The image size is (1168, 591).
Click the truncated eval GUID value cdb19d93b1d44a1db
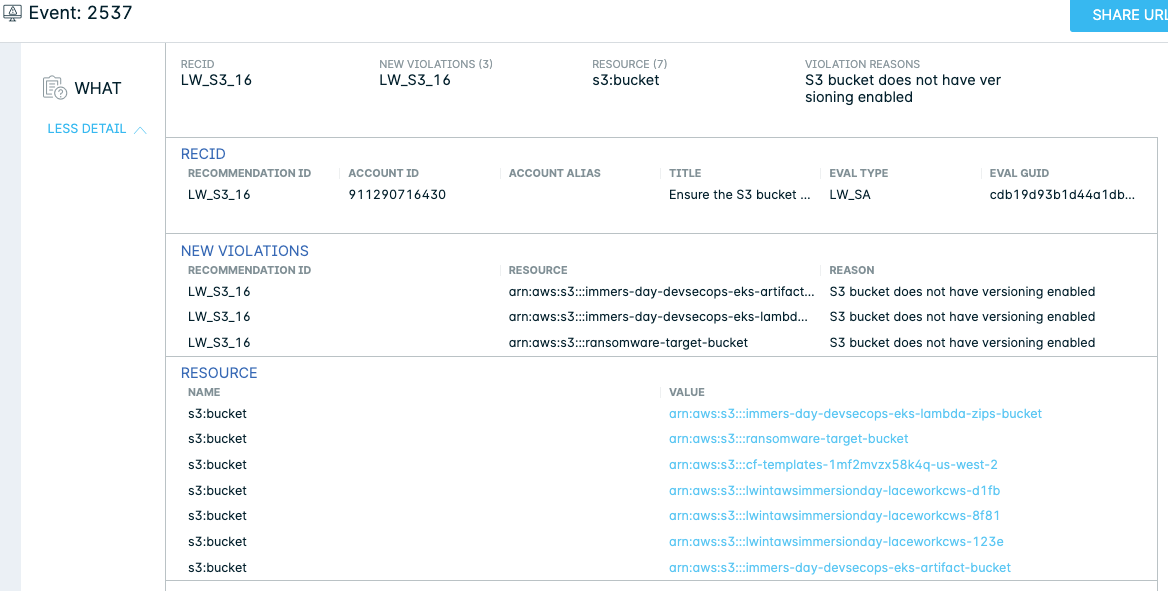pyautogui.click(x=1062, y=195)
